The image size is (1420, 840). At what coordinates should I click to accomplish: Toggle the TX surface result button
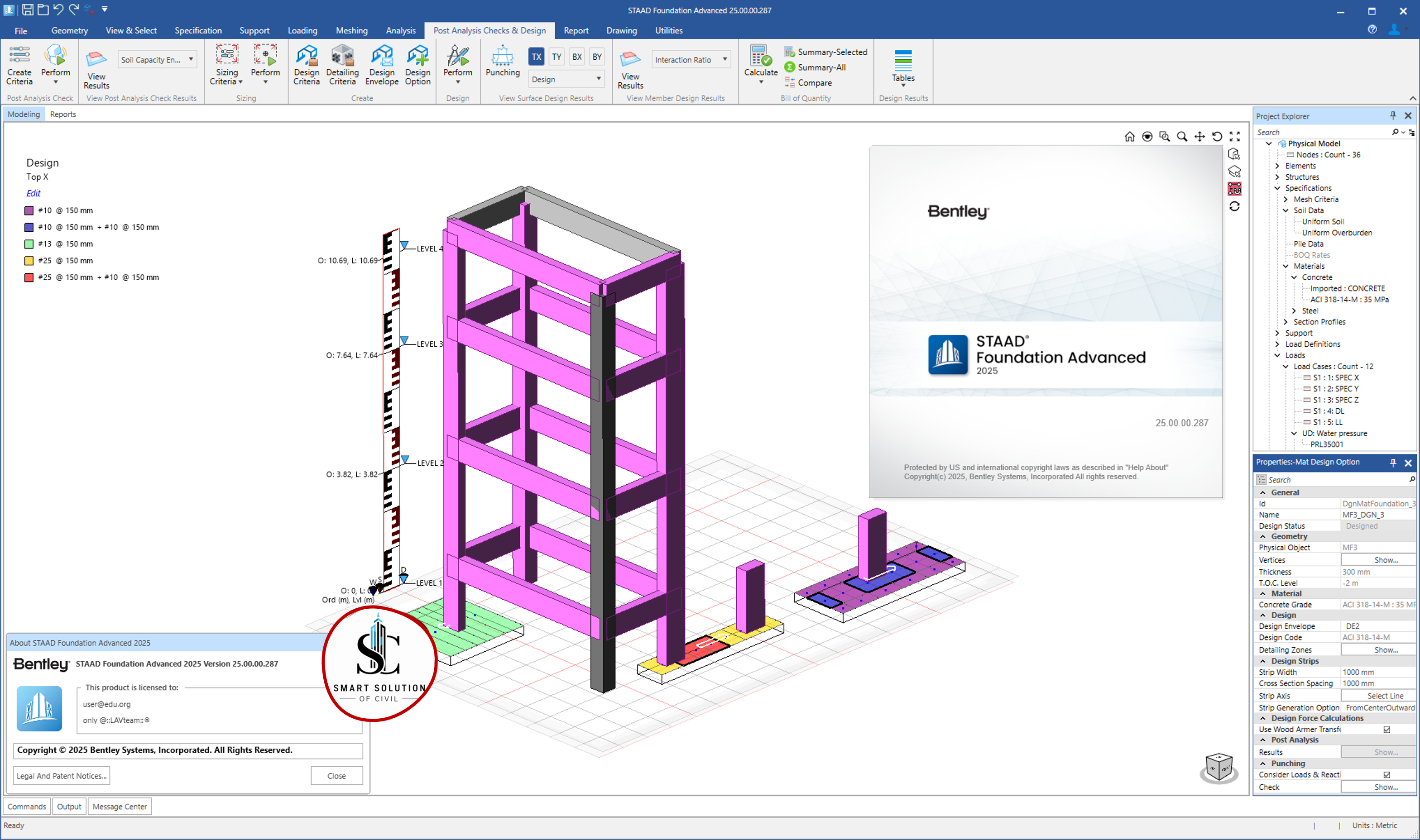tap(536, 57)
